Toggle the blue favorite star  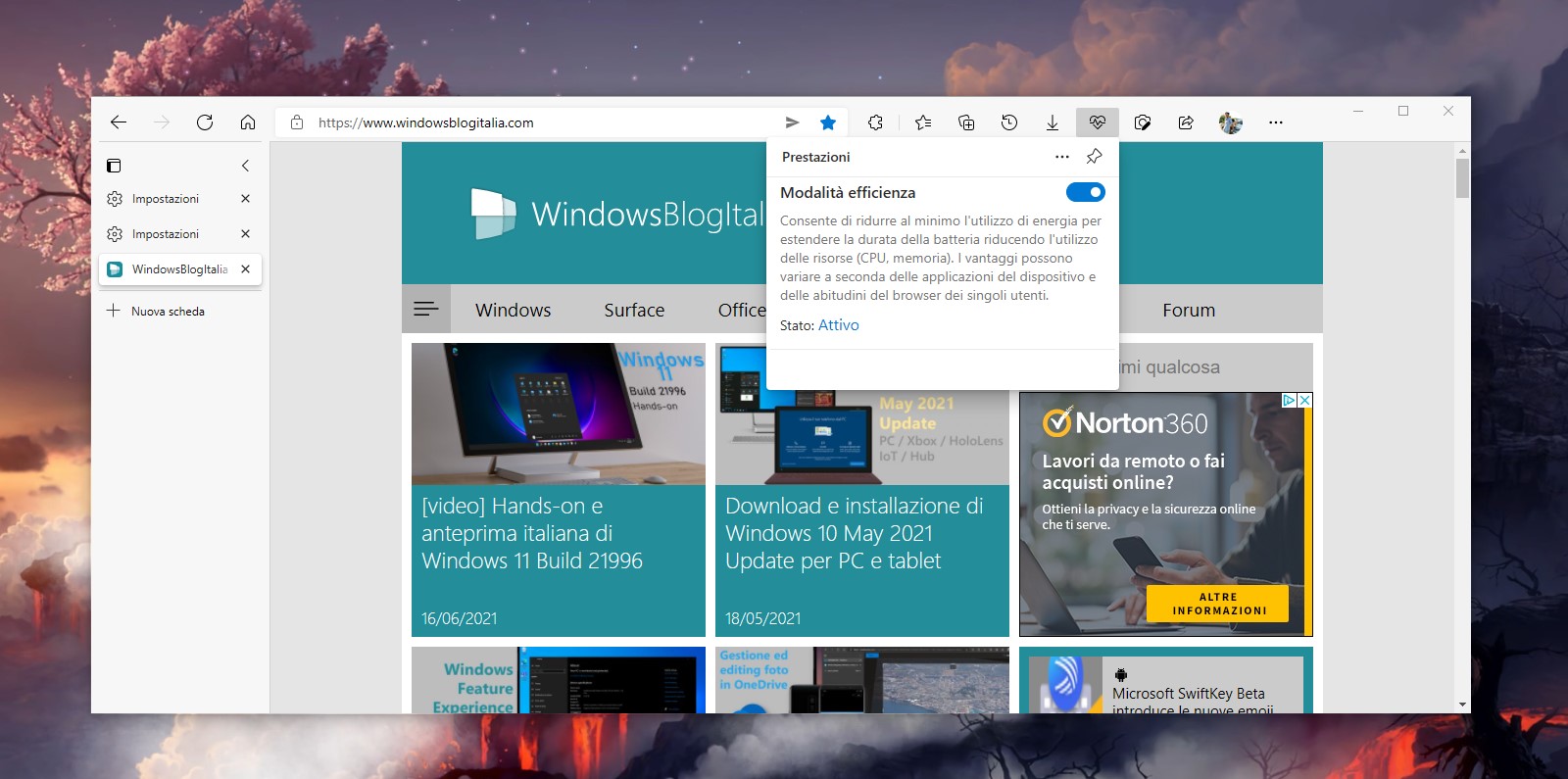point(828,122)
